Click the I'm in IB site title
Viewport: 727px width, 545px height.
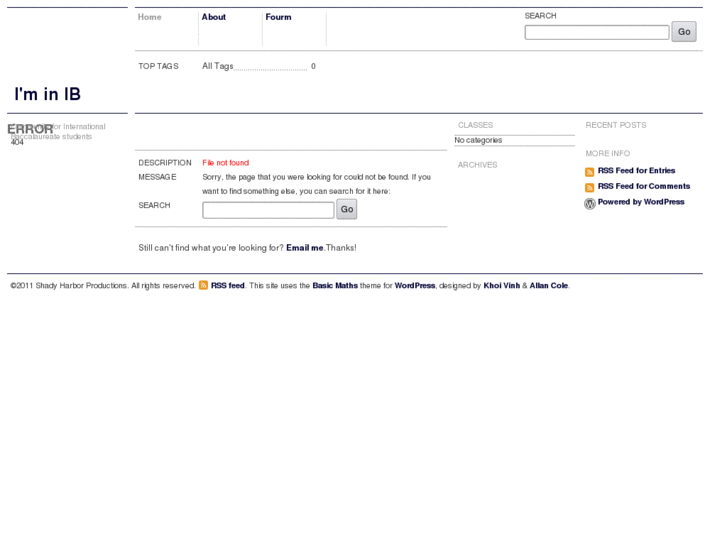tap(47, 94)
